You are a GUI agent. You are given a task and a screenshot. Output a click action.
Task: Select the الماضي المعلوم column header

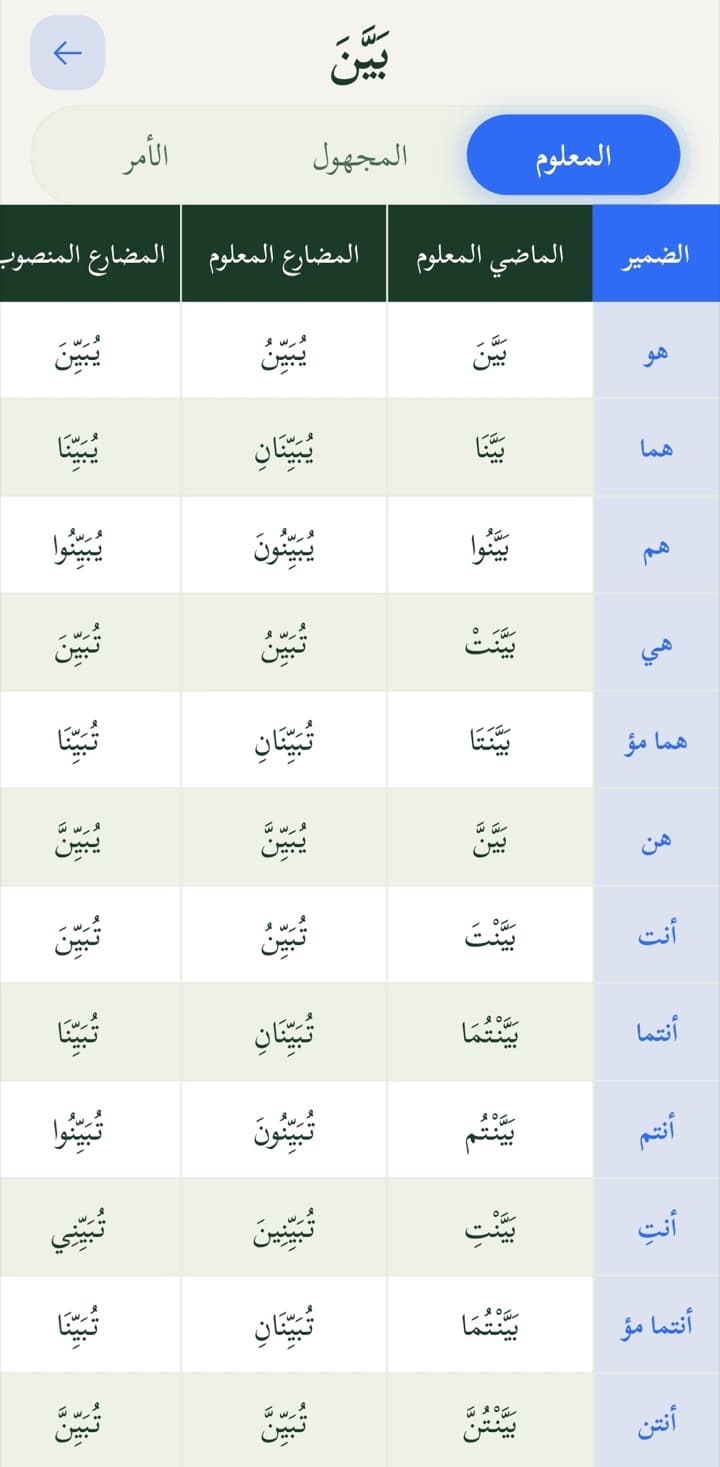point(490,253)
